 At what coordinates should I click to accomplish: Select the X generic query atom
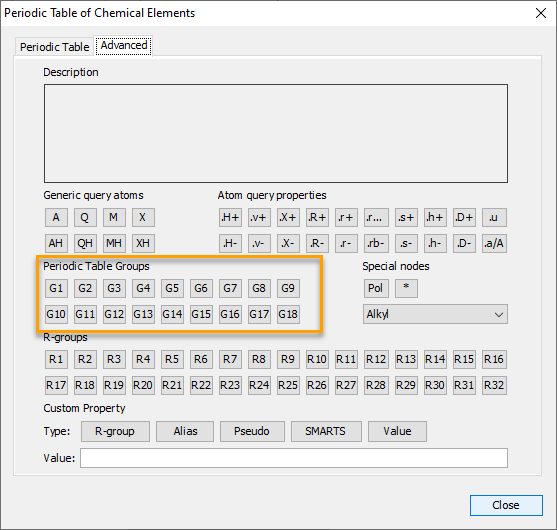point(143,217)
